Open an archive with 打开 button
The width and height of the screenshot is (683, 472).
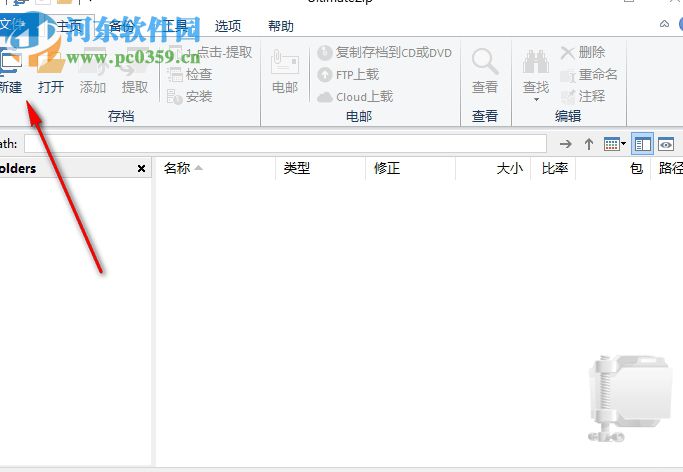51,70
